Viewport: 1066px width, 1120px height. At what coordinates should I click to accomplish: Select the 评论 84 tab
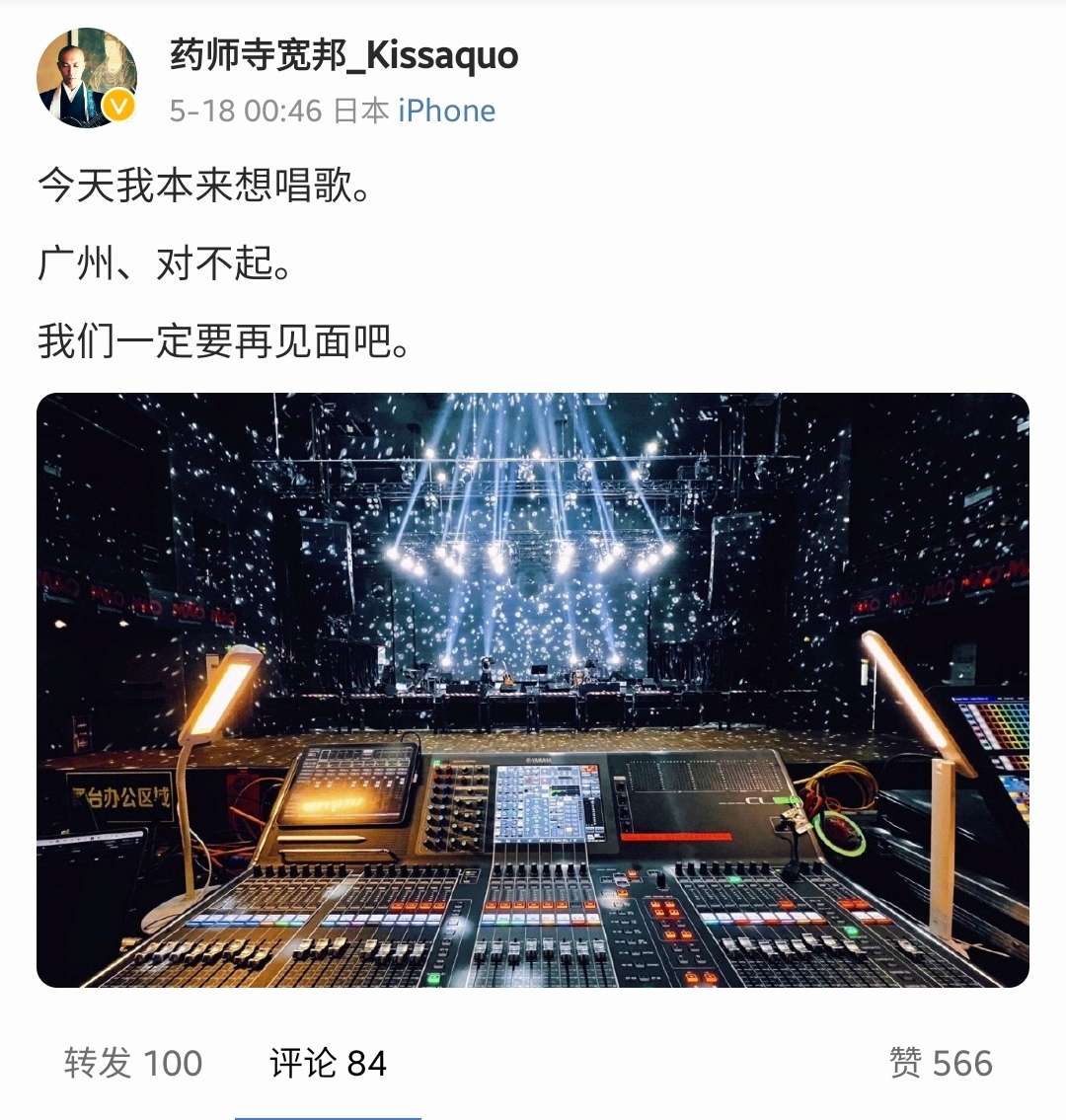[x=328, y=1062]
